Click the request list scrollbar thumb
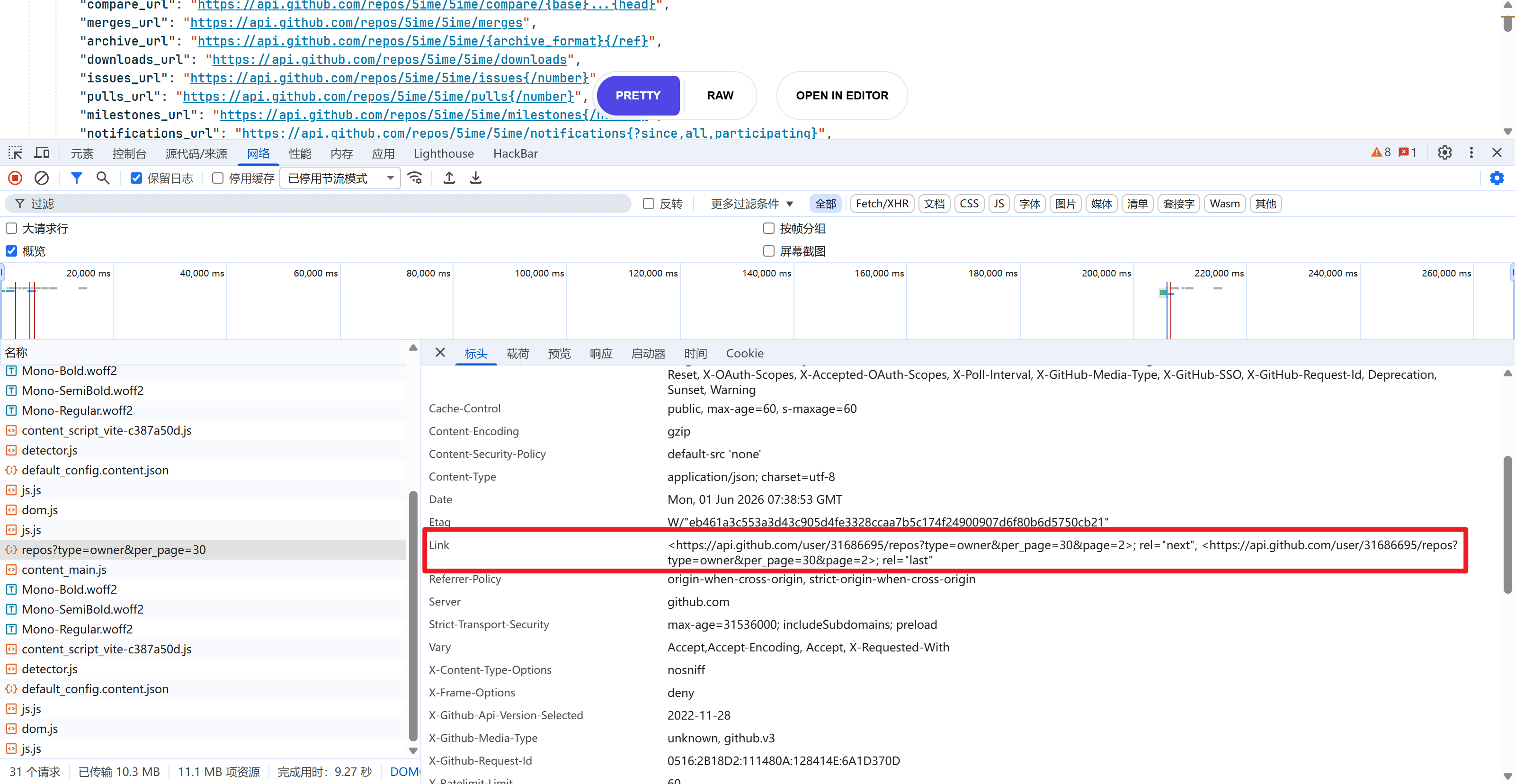Image resolution: width=1515 pixels, height=784 pixels. 413,616
